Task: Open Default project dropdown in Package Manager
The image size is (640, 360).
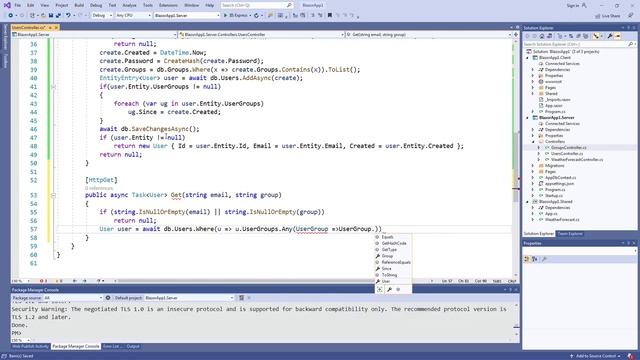Action: 189,298
